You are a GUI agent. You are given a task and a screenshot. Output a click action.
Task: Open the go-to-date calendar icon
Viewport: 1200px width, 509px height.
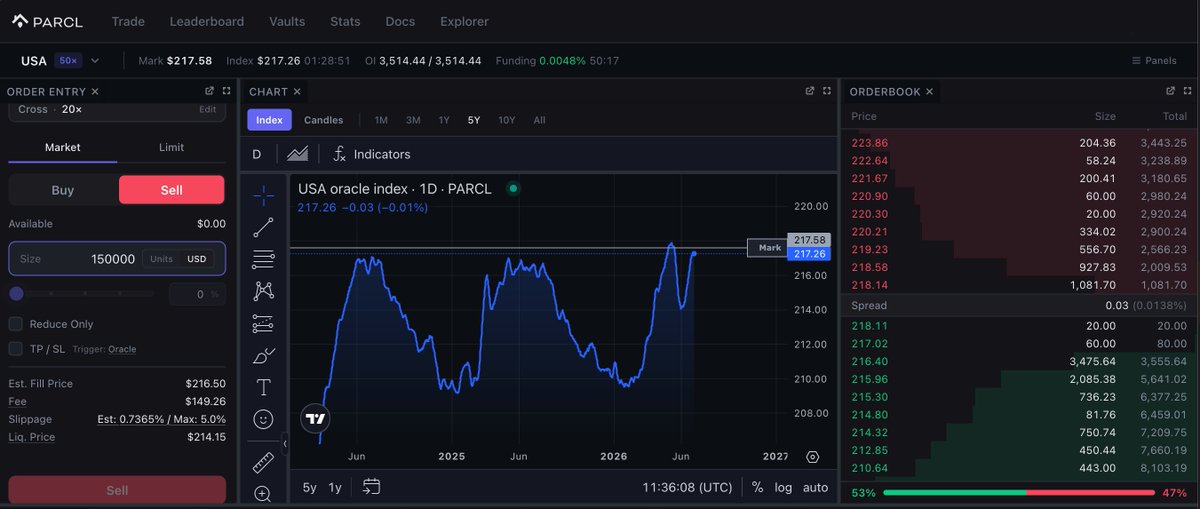click(371, 487)
